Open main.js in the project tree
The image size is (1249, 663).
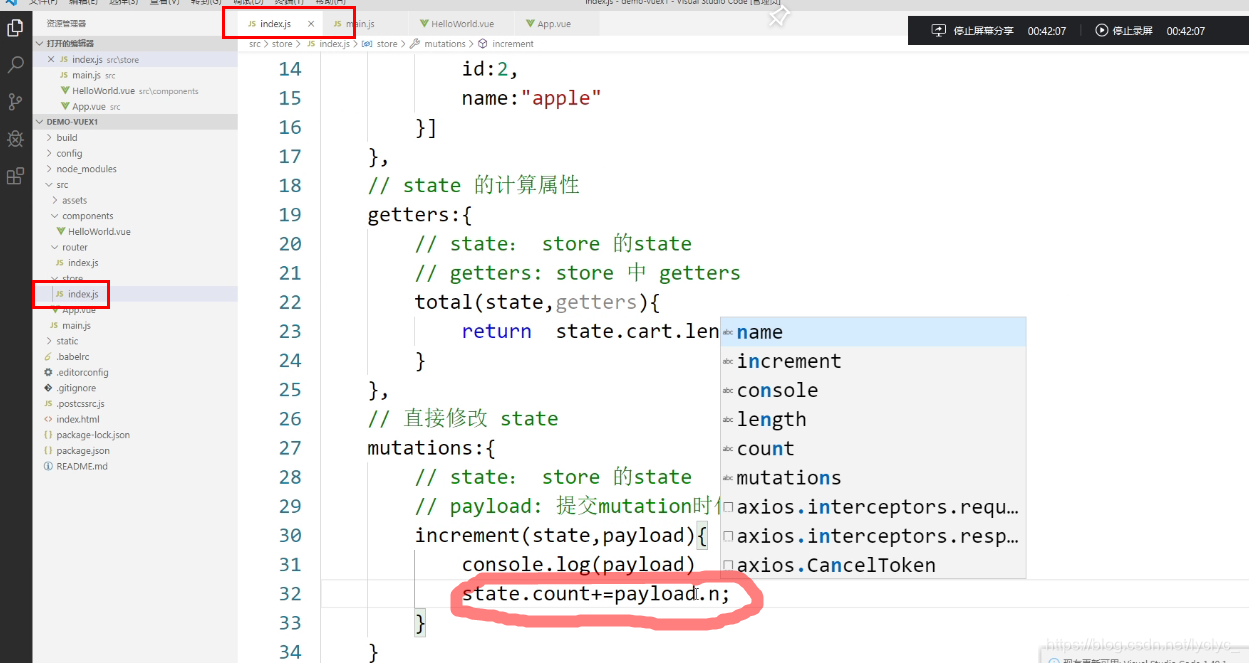[76, 325]
